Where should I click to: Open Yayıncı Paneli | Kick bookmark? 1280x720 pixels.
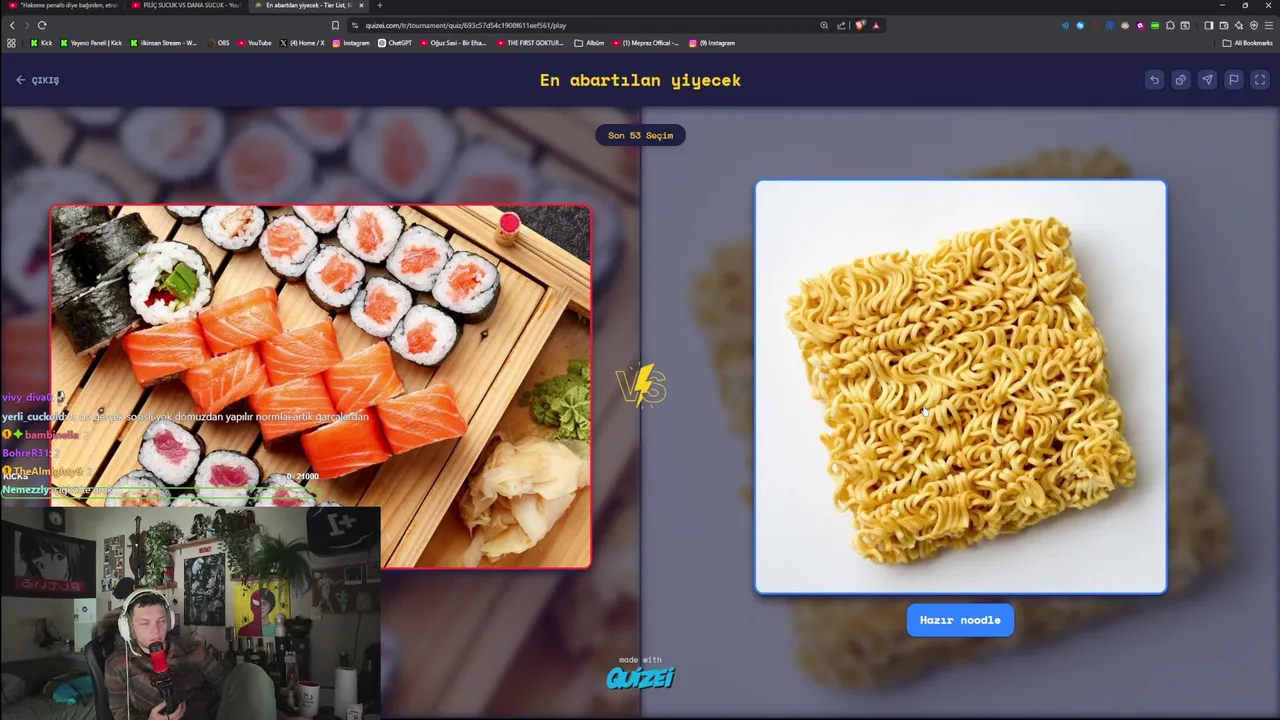[91, 43]
